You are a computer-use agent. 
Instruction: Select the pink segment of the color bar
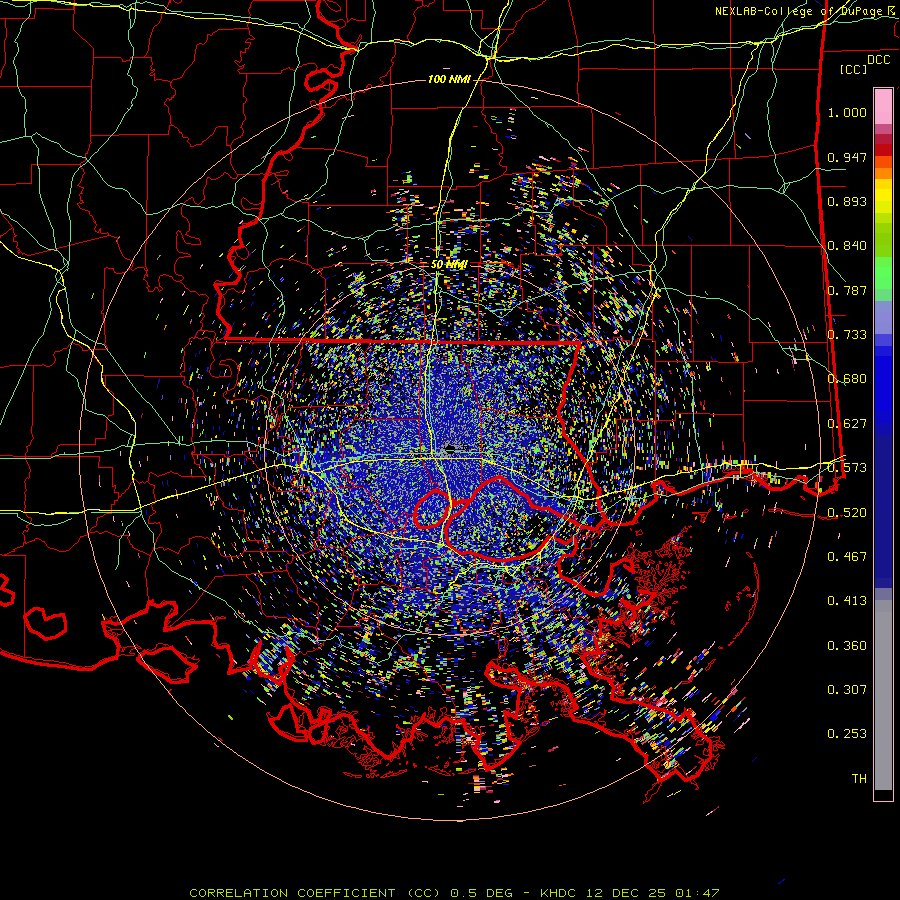click(x=883, y=106)
